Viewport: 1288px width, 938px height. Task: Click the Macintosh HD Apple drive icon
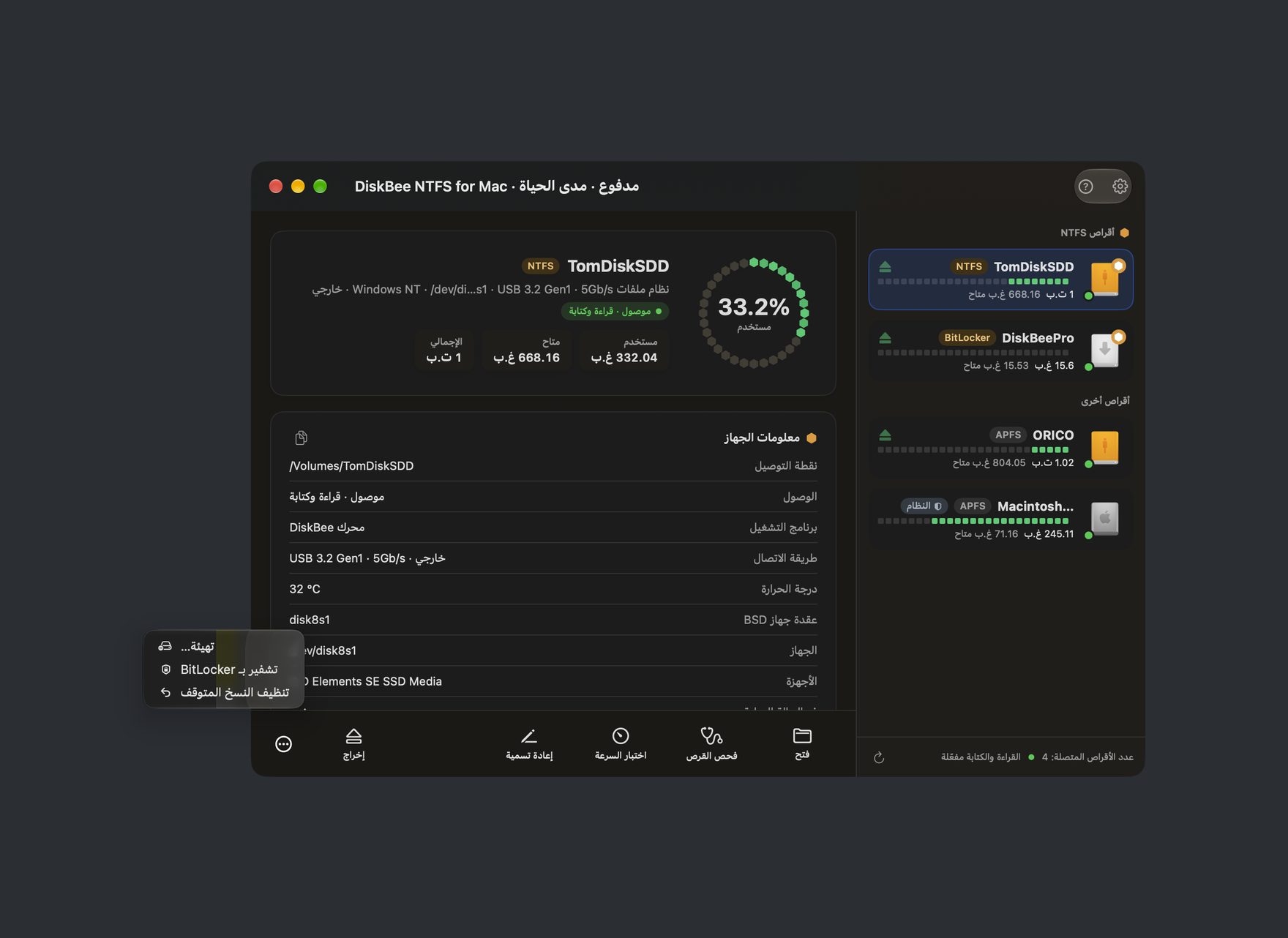click(1105, 518)
